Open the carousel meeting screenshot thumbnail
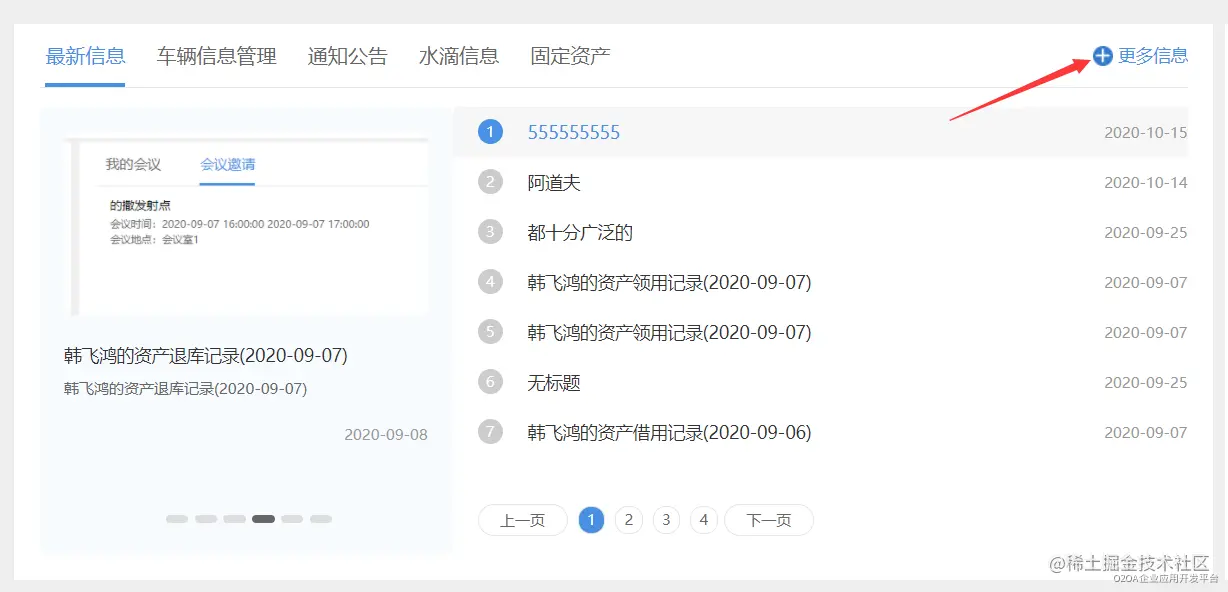 tap(246, 227)
